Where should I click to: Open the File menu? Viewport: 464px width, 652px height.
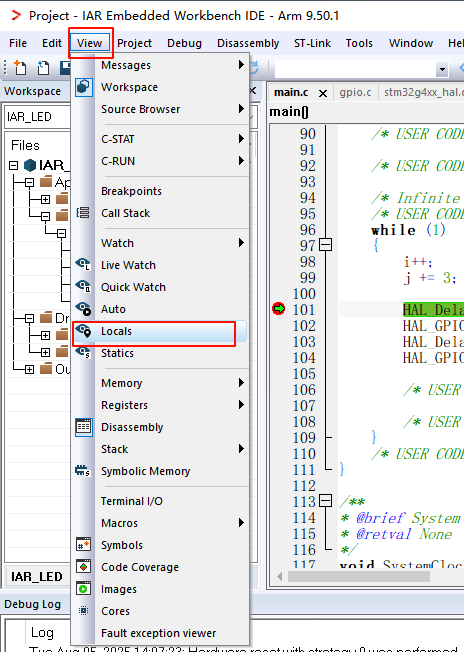pos(18,43)
